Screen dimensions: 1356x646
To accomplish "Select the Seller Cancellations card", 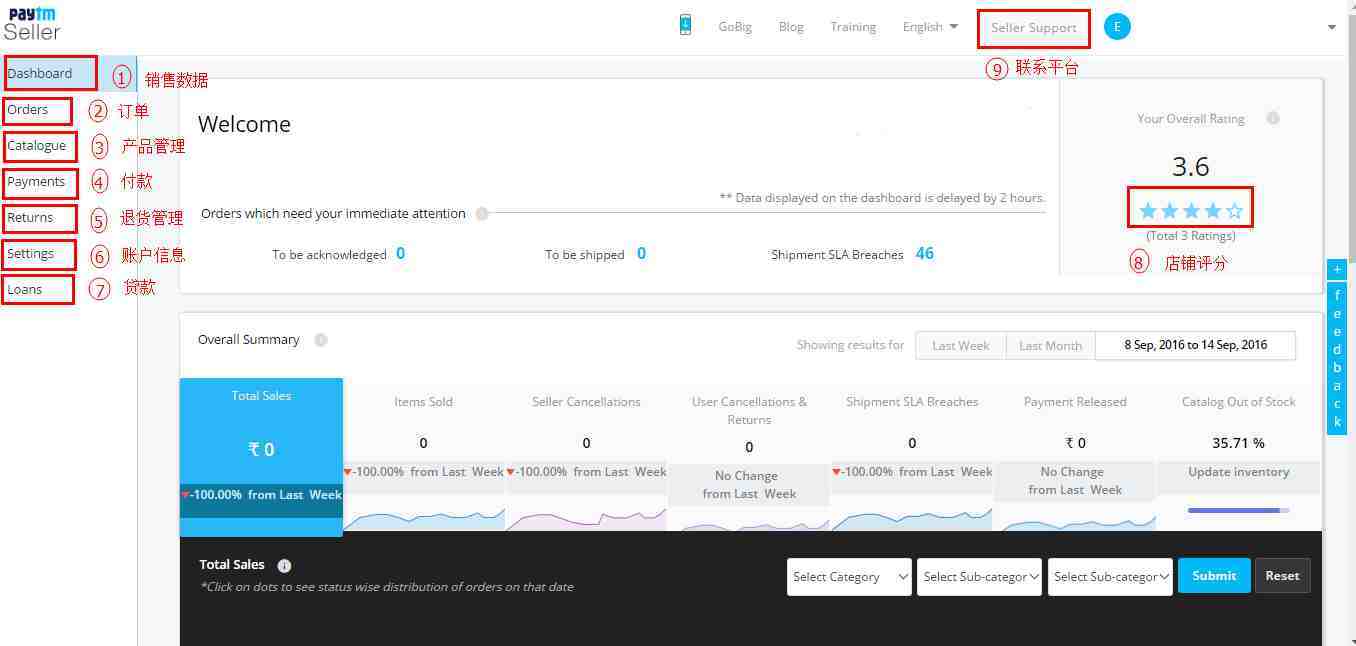I will [587, 456].
